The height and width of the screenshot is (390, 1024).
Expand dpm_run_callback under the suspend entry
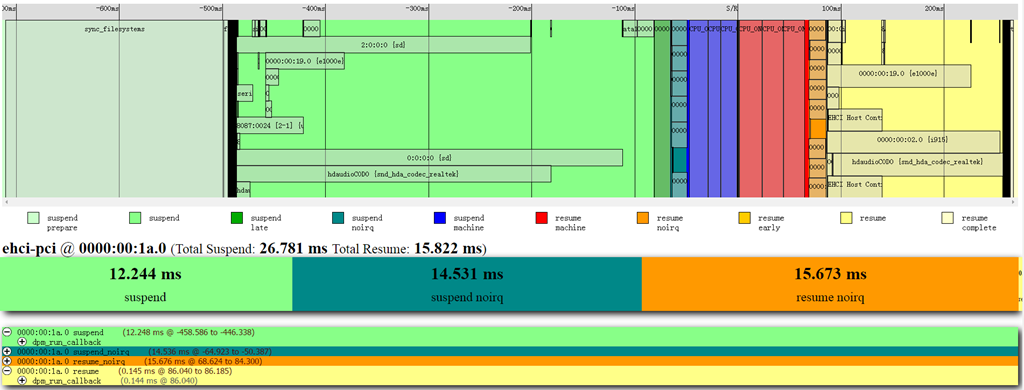tap(22, 342)
